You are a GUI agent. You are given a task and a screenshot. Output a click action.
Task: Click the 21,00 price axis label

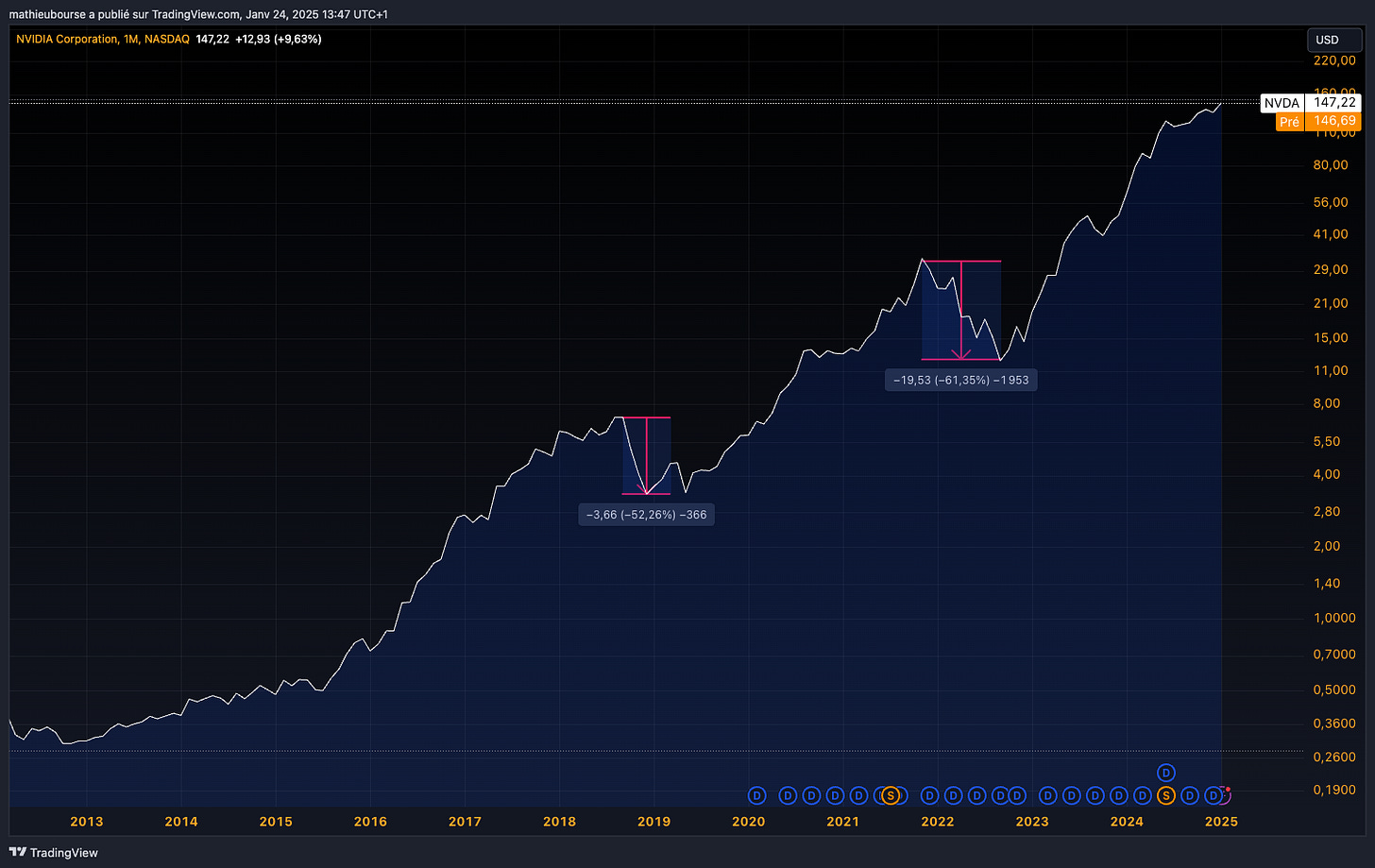pos(1331,303)
